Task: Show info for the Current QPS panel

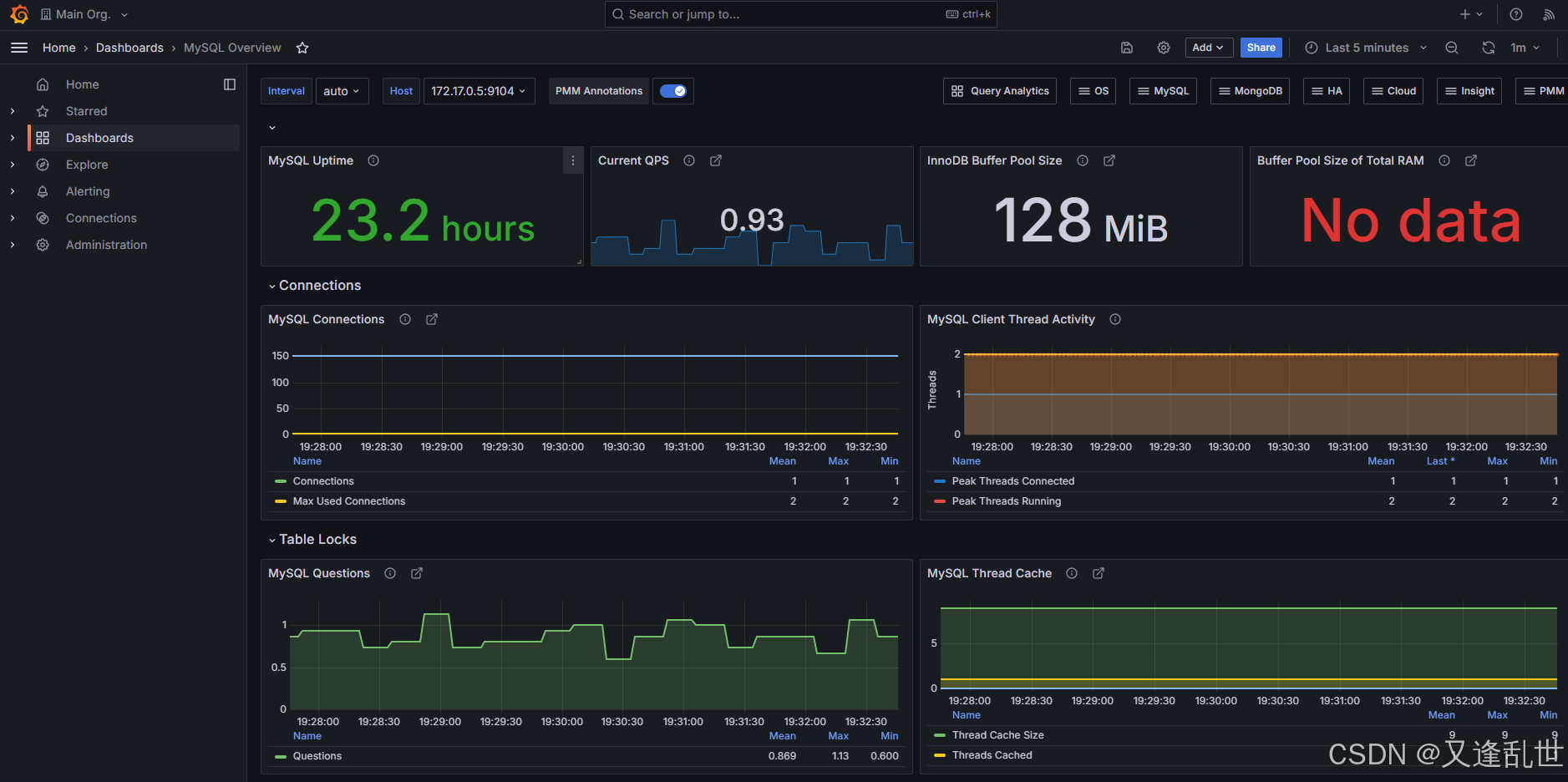Action: coord(689,160)
